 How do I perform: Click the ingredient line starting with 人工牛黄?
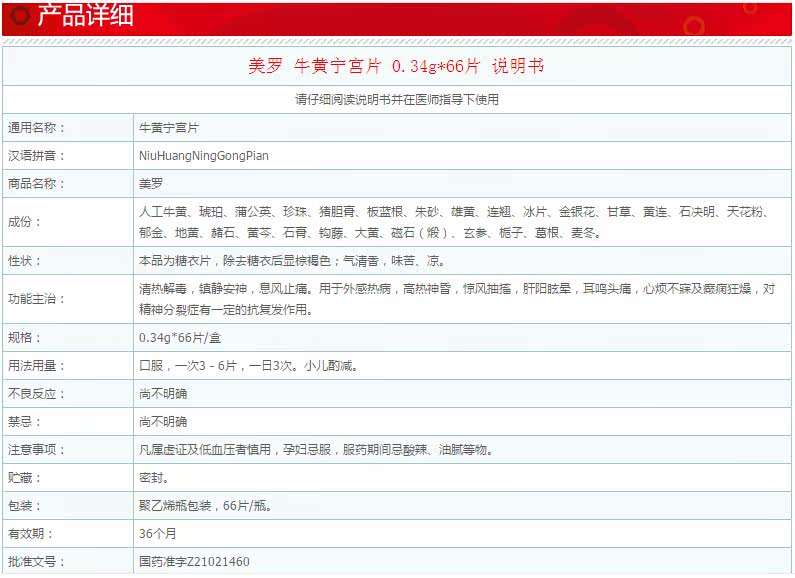455,211
